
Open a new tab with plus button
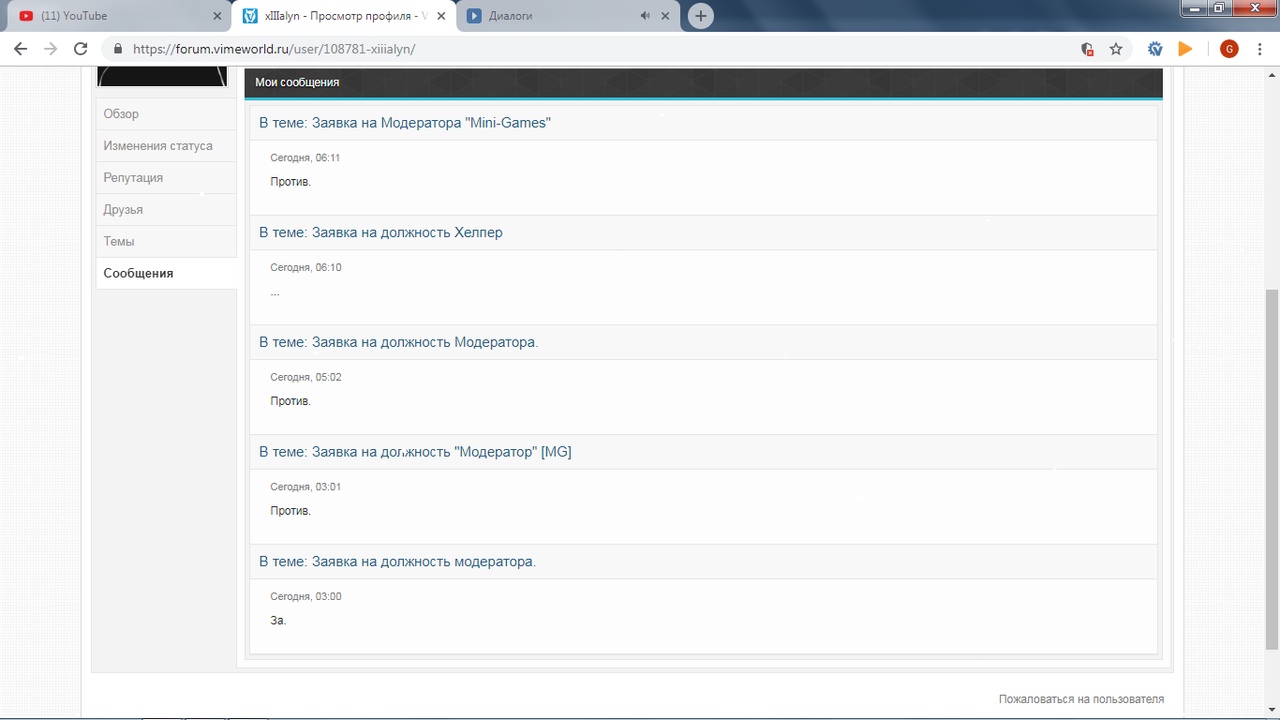(701, 16)
